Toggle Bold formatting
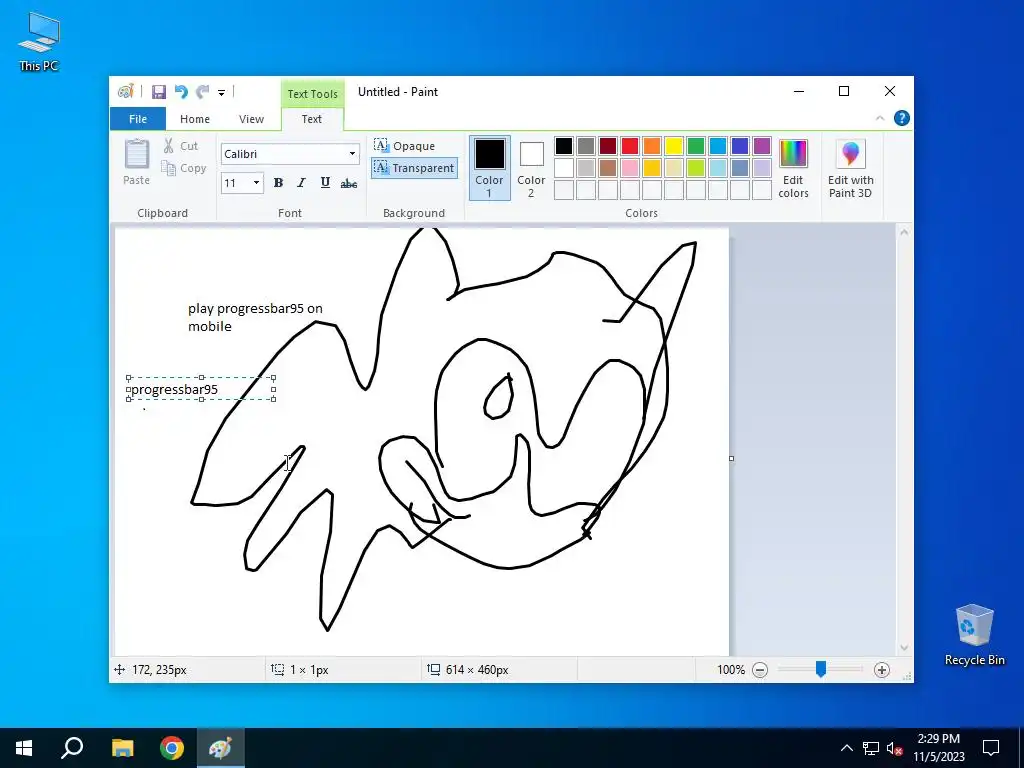Viewport: 1024px width, 768px height. tap(278, 183)
